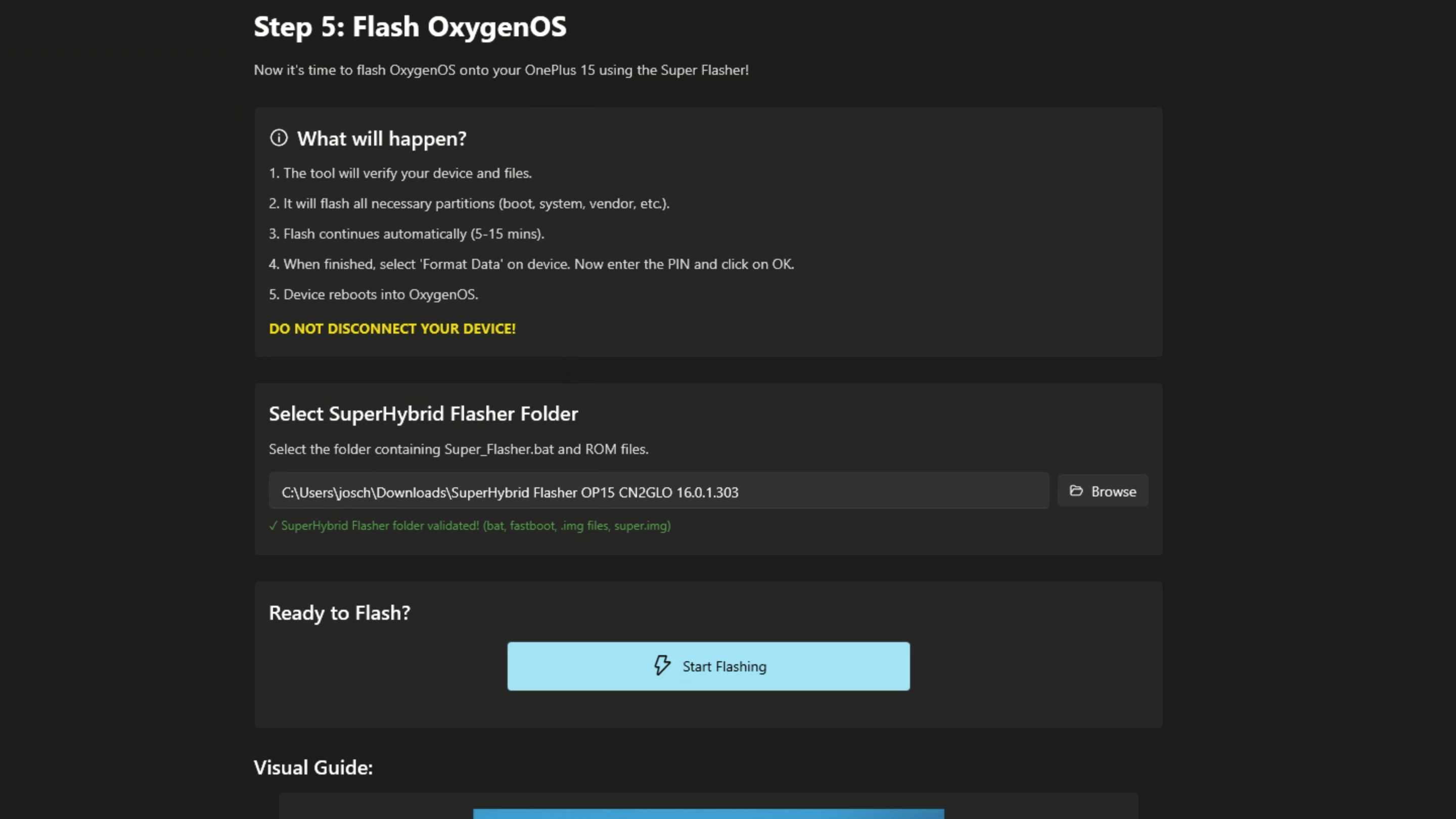Click the lightning bolt icon on Start Flashing
Viewport: 1456px width, 819px height.
(662, 665)
